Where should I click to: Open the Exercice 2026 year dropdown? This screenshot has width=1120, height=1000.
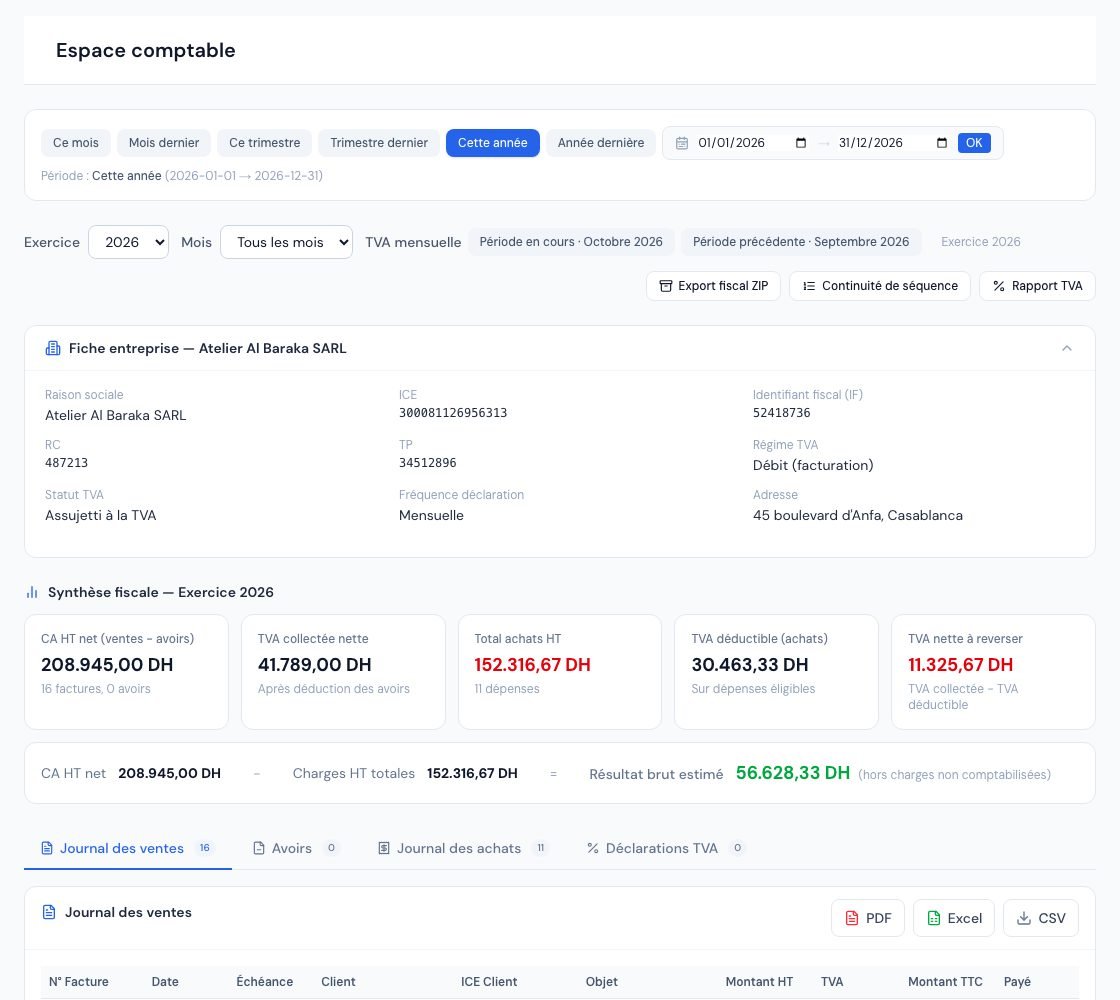coord(129,242)
